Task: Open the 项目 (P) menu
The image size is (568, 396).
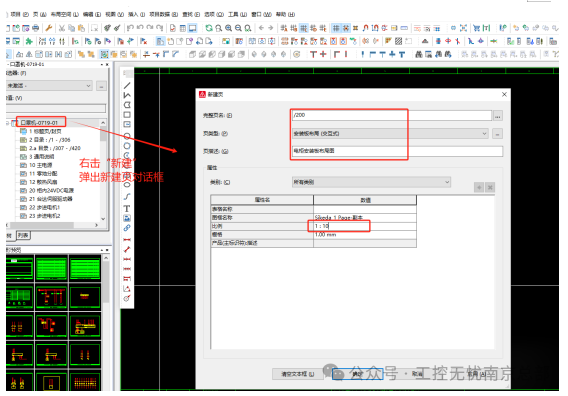Action: pyautogui.click(x=20, y=14)
